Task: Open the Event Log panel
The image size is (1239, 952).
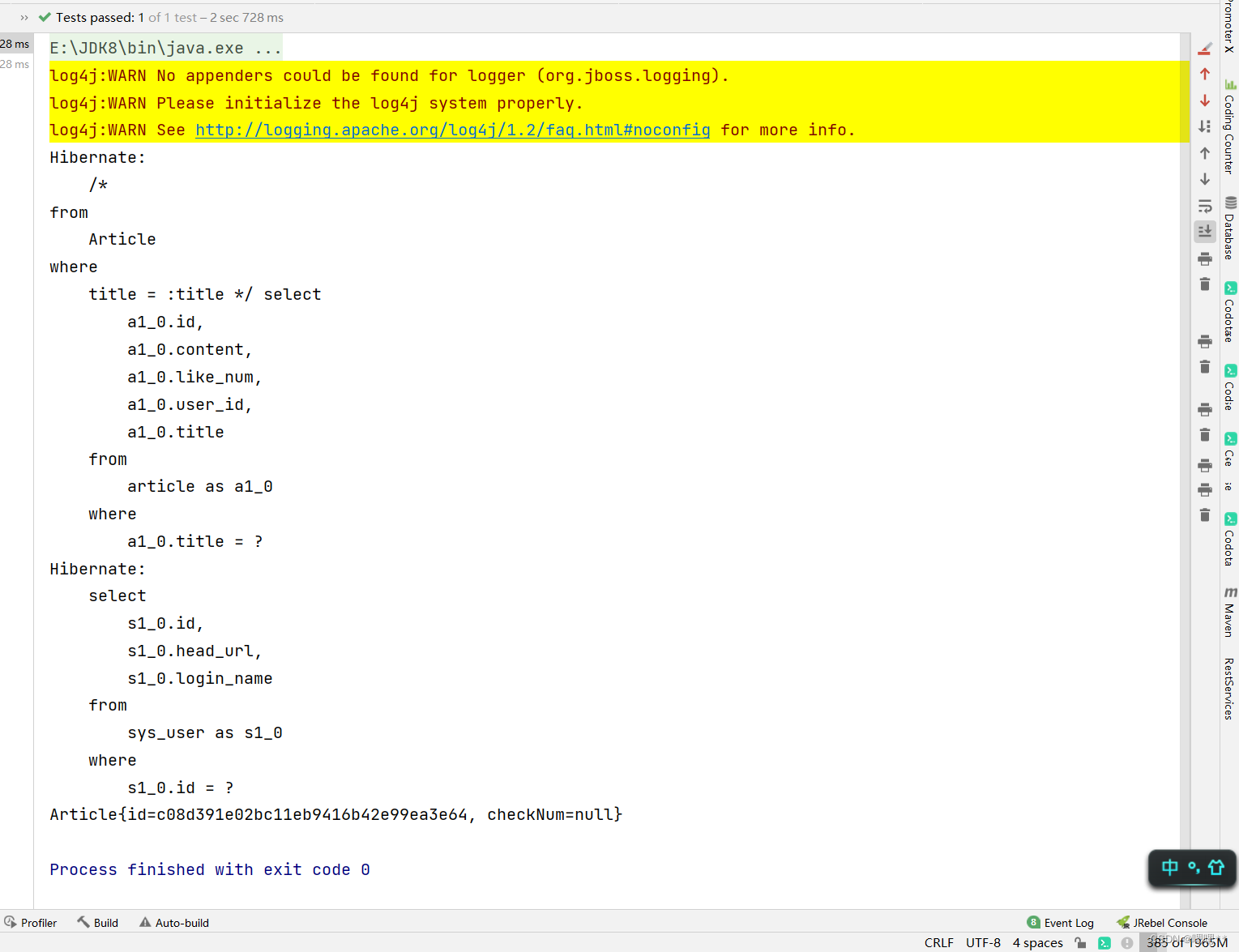Action: [1061, 923]
